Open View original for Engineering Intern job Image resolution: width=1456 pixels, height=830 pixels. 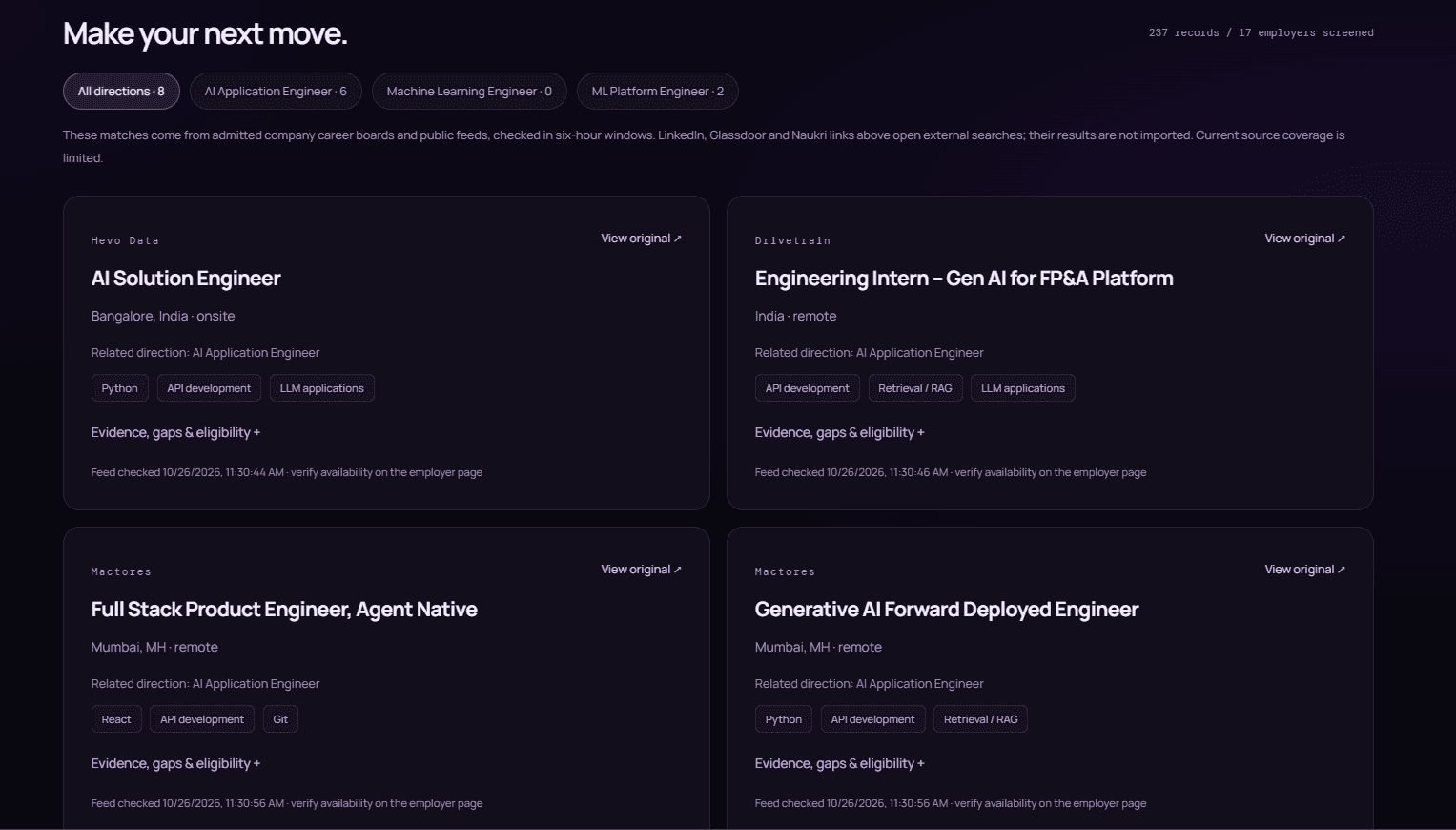(1304, 239)
